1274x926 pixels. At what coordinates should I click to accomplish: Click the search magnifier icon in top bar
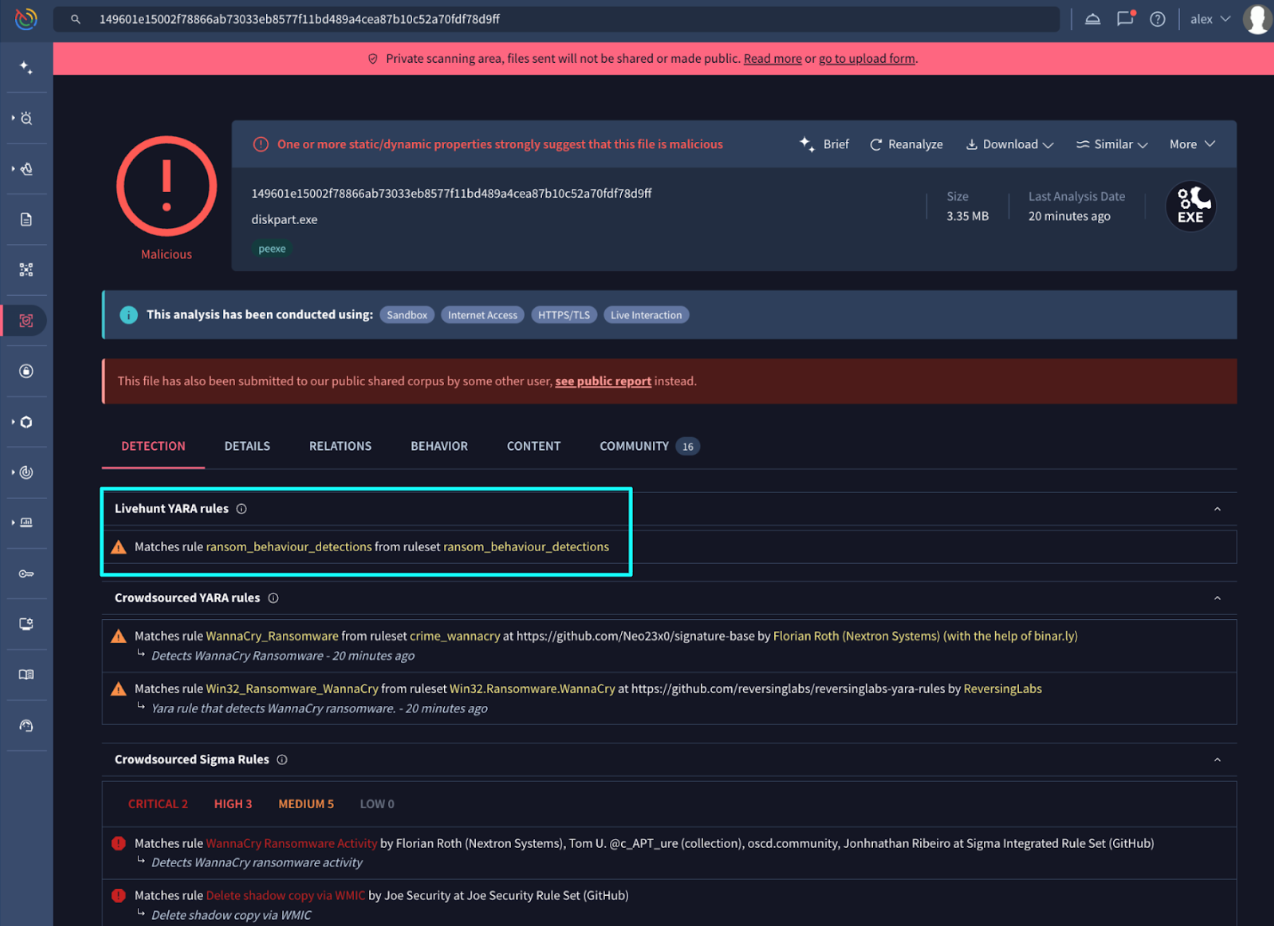75,19
